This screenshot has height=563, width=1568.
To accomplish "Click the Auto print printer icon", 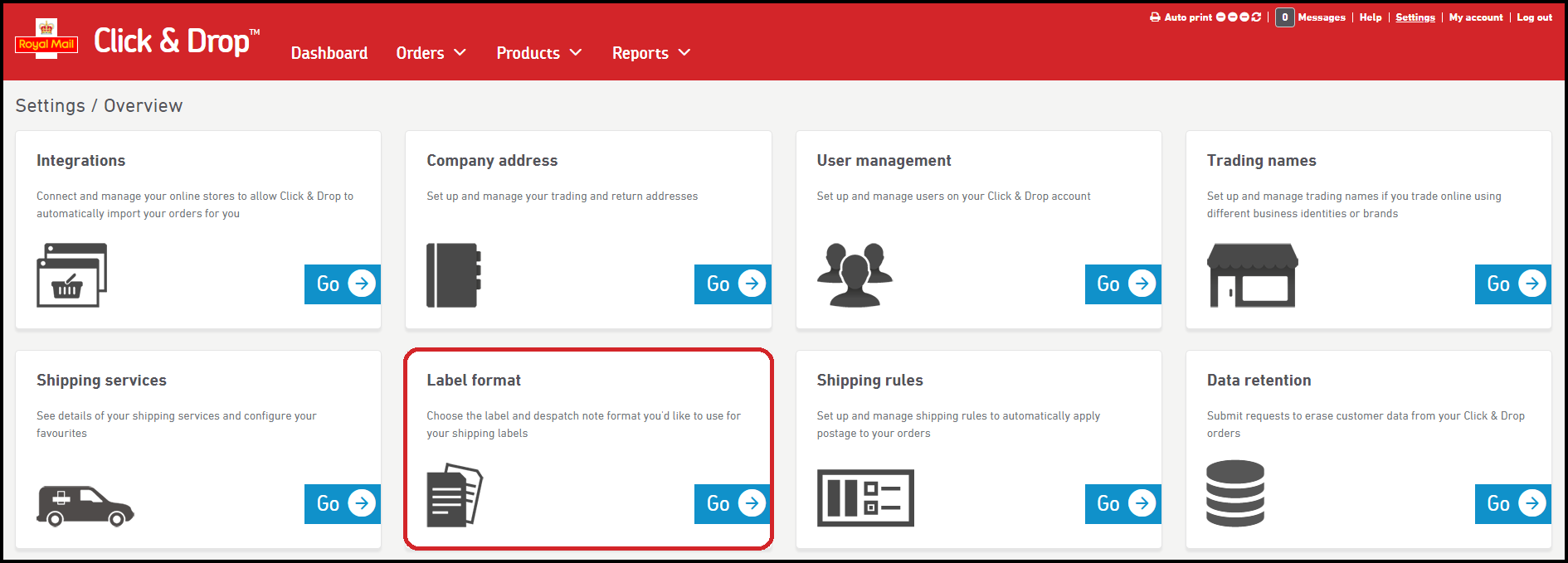I will coord(1155,17).
